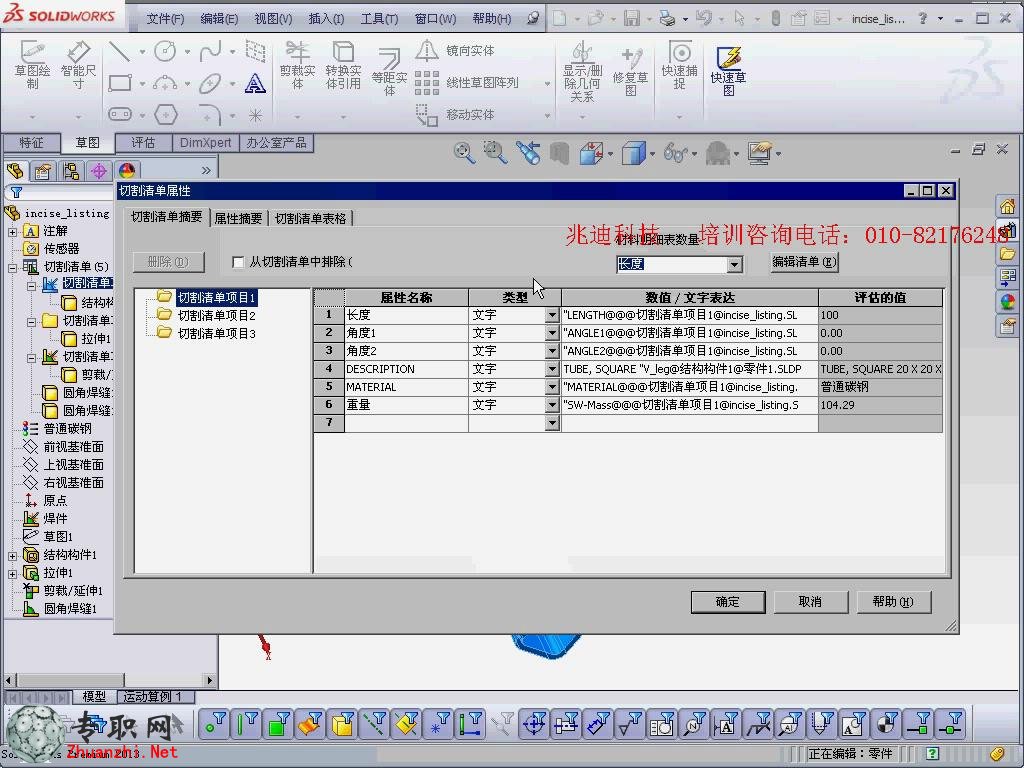Switch to the 属性摘要 tab
The image size is (1024, 768).
(x=238, y=218)
